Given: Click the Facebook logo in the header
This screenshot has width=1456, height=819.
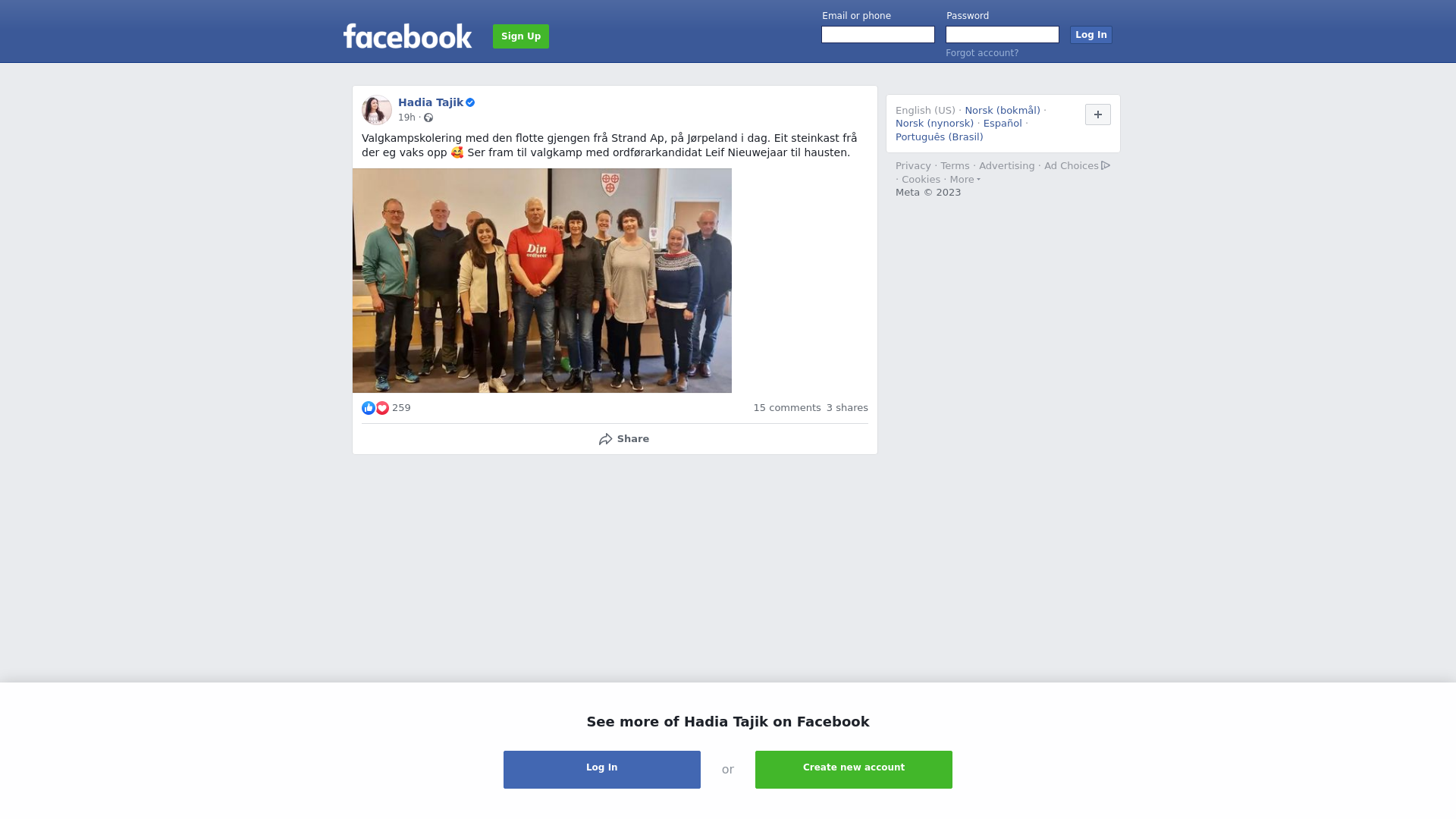Looking at the screenshot, I should coord(407,36).
